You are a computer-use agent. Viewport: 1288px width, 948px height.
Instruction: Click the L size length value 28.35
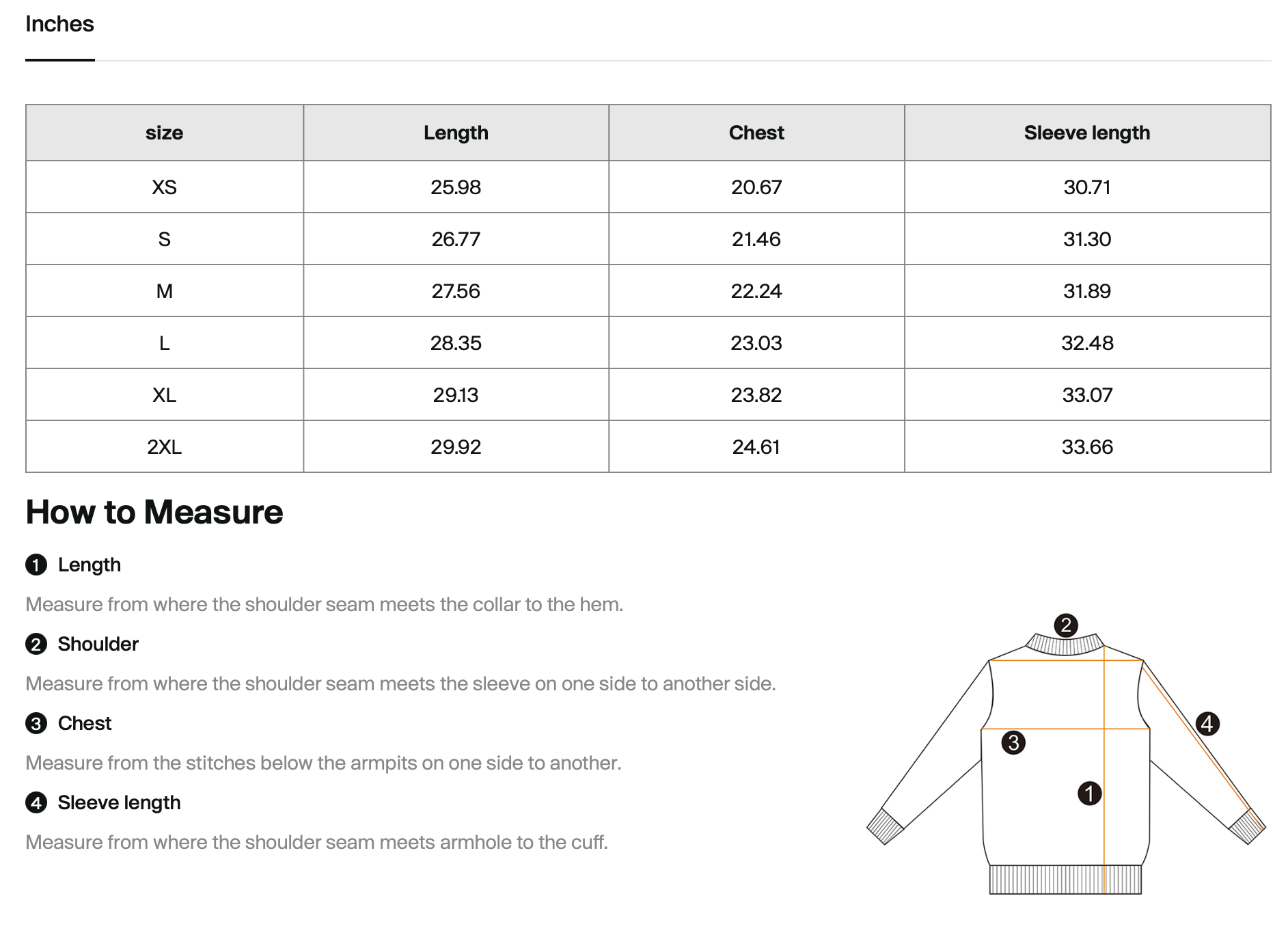point(456,343)
